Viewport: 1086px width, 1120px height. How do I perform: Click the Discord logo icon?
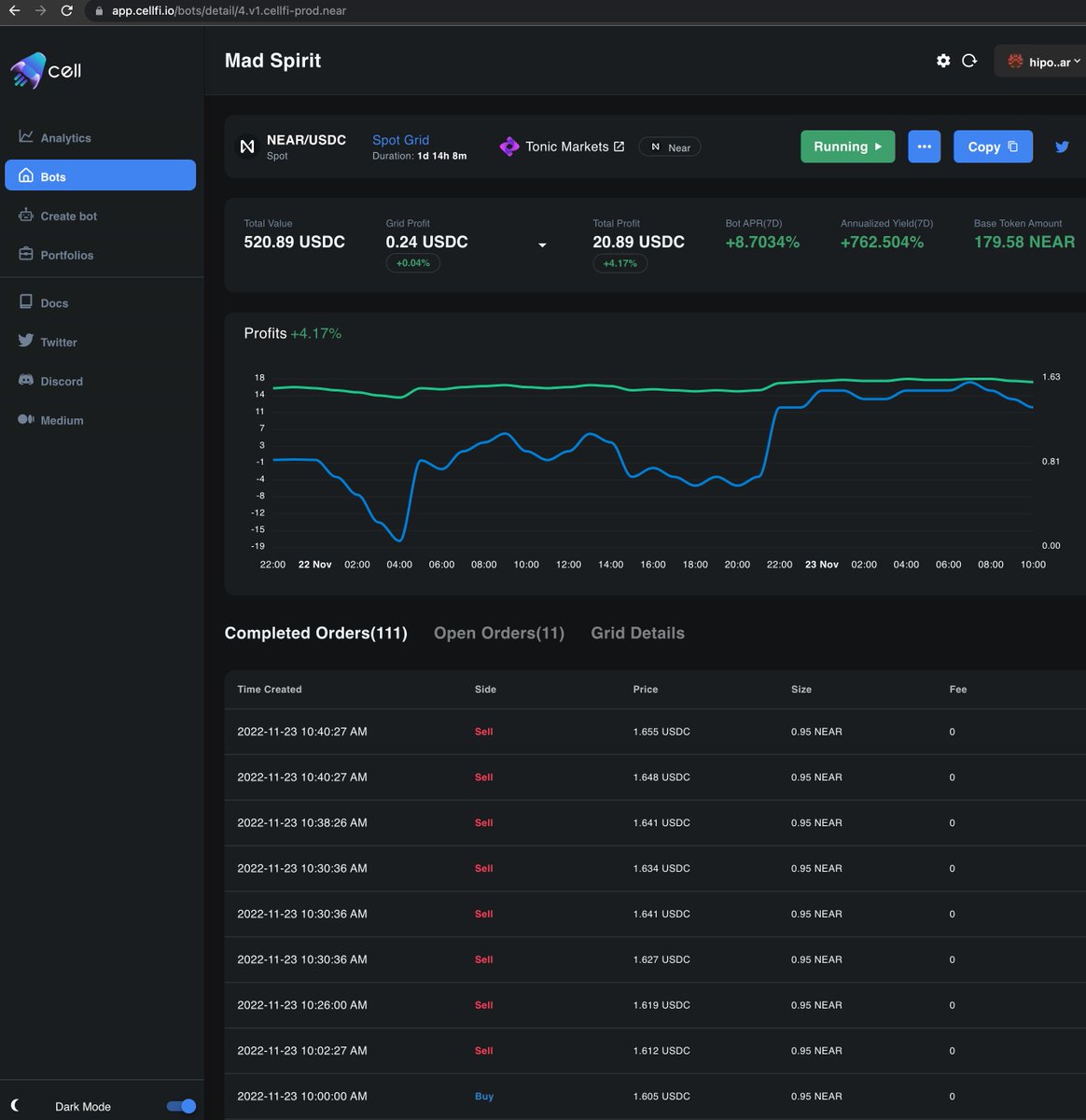[26, 381]
